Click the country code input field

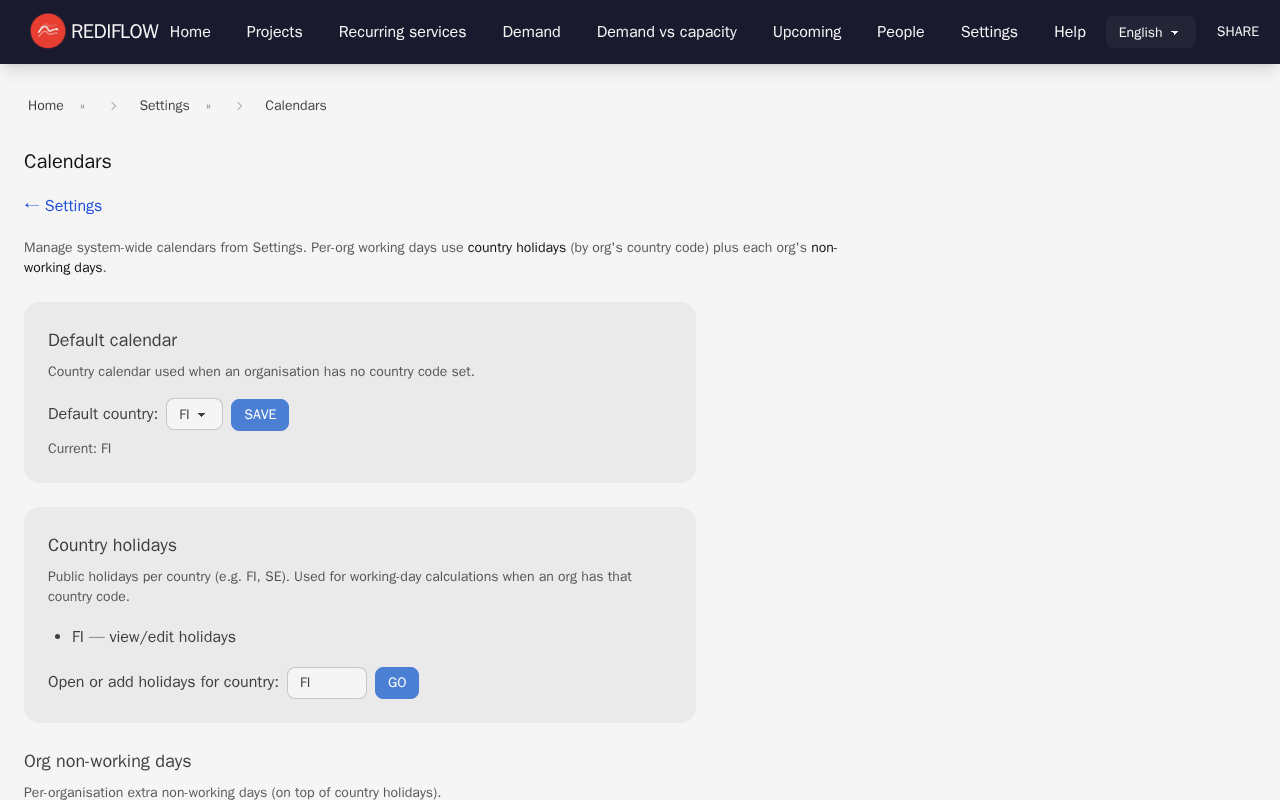pos(326,682)
